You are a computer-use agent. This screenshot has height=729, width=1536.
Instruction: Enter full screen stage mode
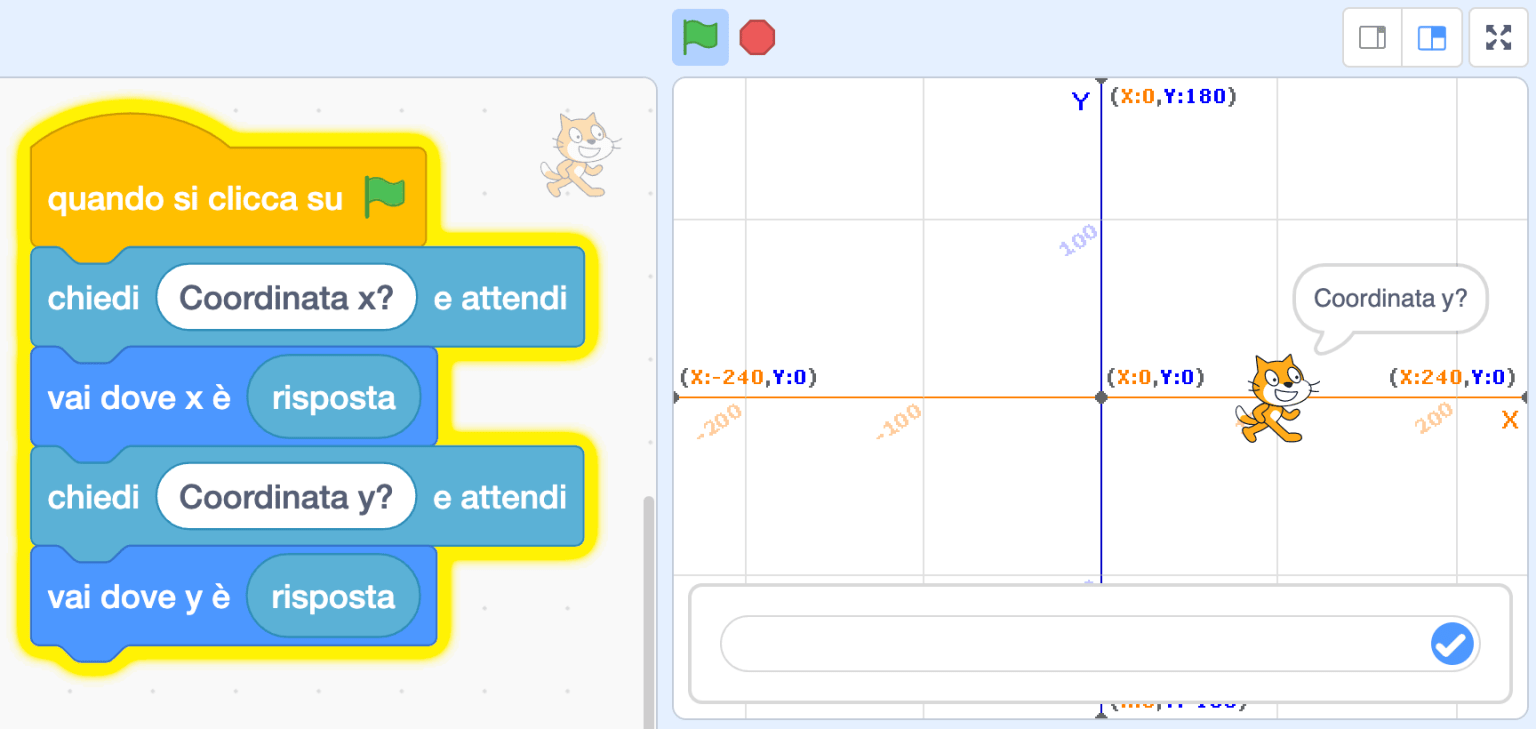coord(1498,38)
